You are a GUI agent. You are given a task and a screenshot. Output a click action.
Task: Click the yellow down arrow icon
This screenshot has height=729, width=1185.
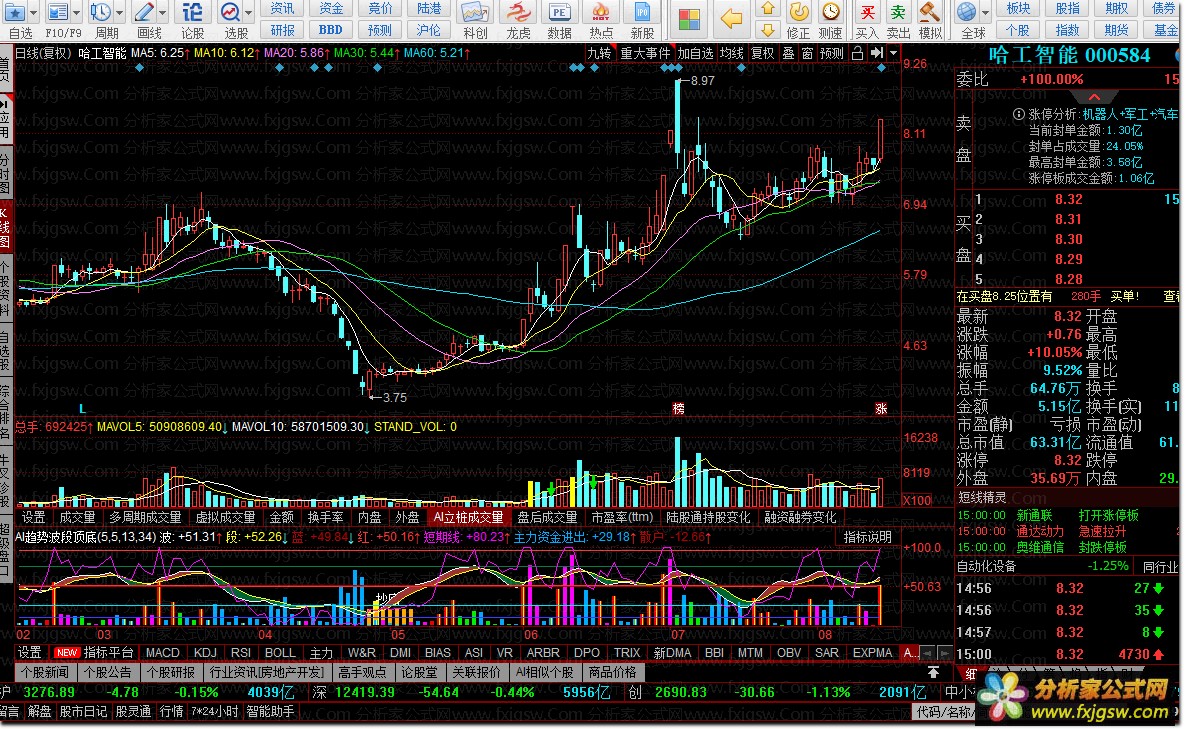pos(768,29)
